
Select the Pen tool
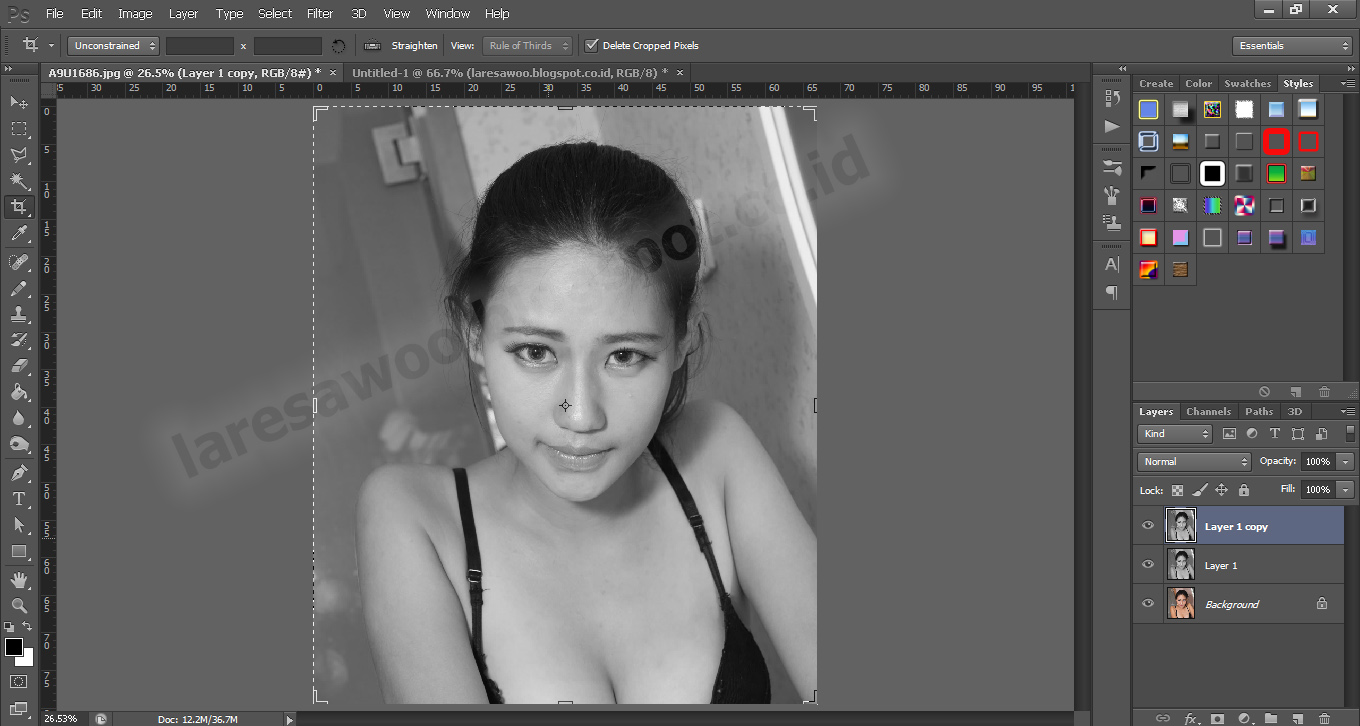[19, 472]
